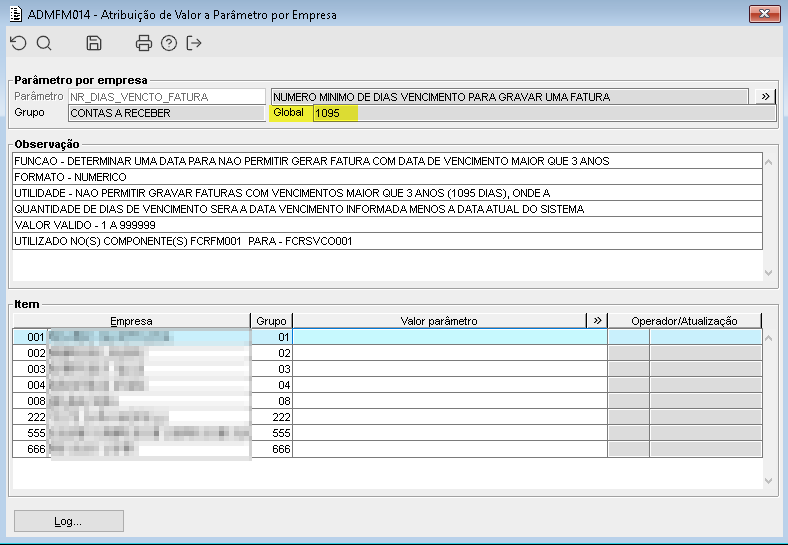Click the printer toolbar icon
Viewport: 788px width, 545px height.
pyautogui.click(x=144, y=43)
